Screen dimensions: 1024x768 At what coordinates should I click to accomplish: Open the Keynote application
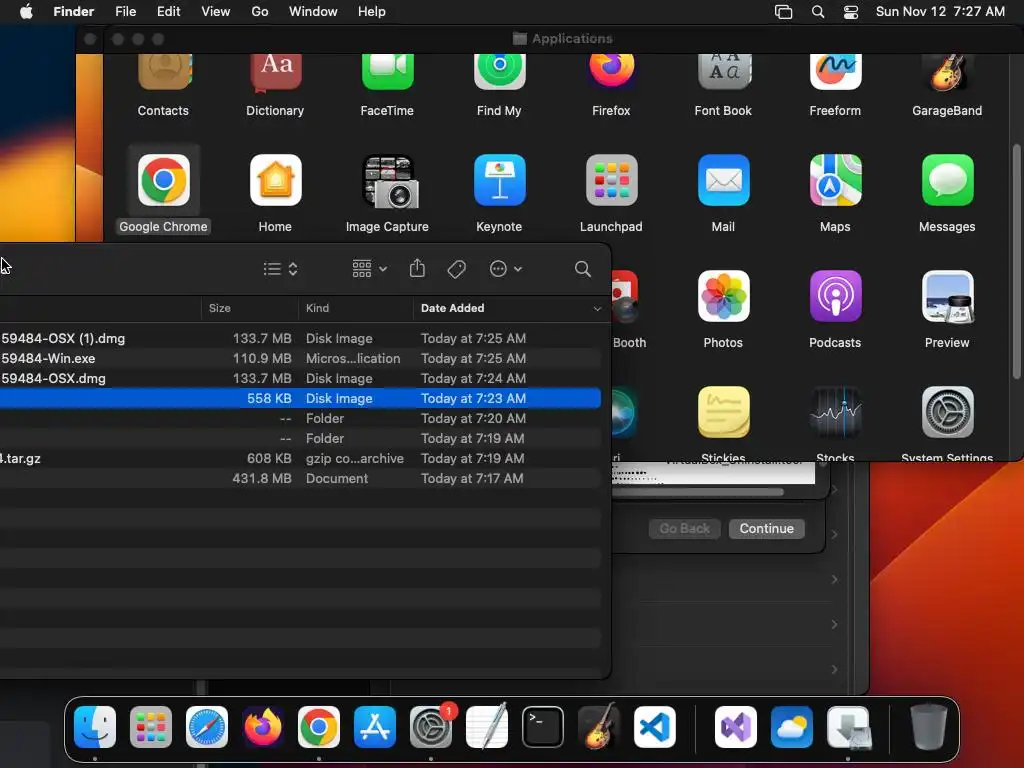pyautogui.click(x=500, y=180)
